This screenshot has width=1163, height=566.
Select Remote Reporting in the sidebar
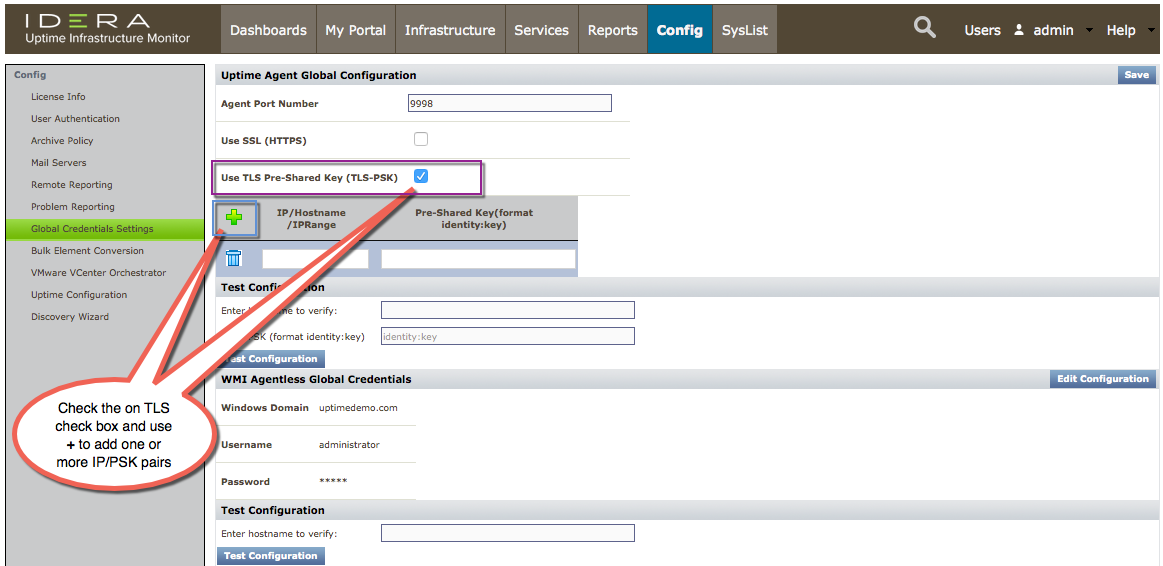pos(71,185)
